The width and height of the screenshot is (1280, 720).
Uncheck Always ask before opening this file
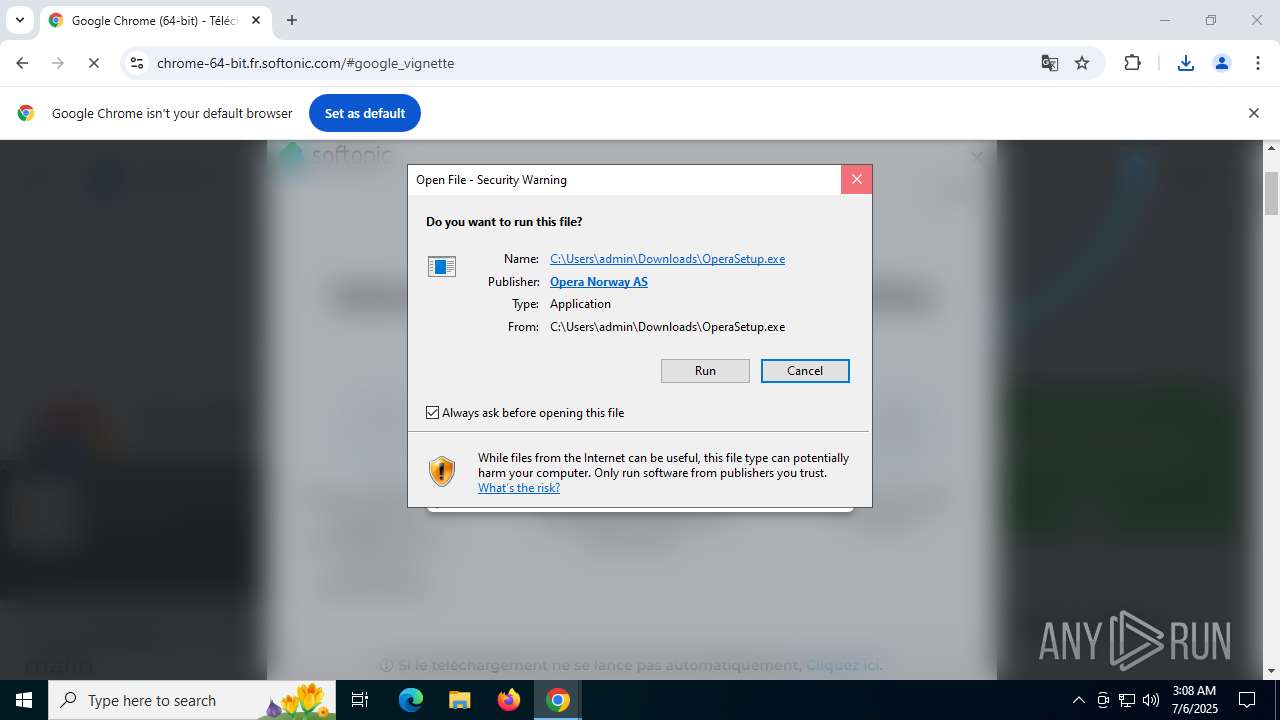coord(433,413)
